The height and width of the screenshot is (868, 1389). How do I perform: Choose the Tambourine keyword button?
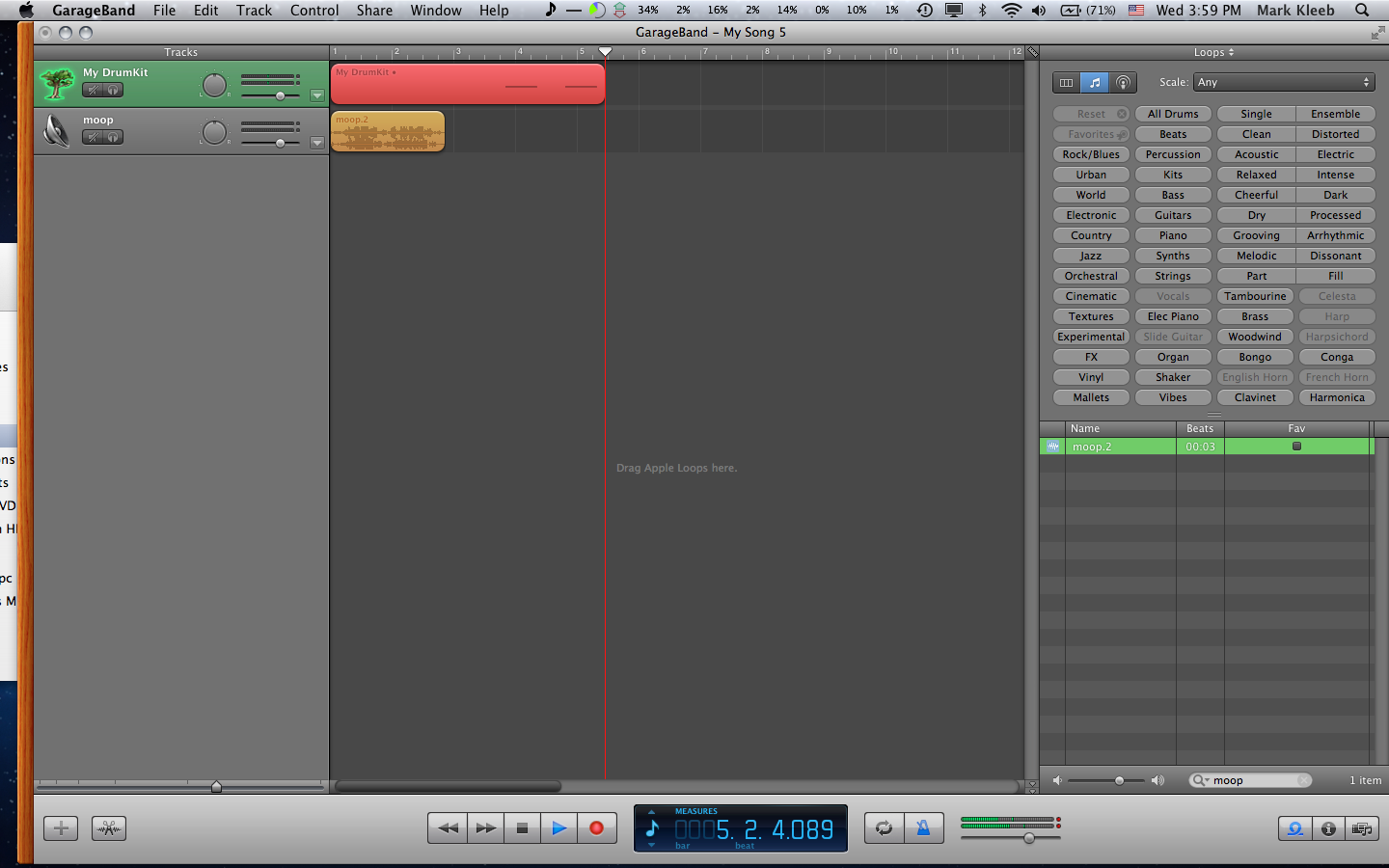tap(1255, 296)
